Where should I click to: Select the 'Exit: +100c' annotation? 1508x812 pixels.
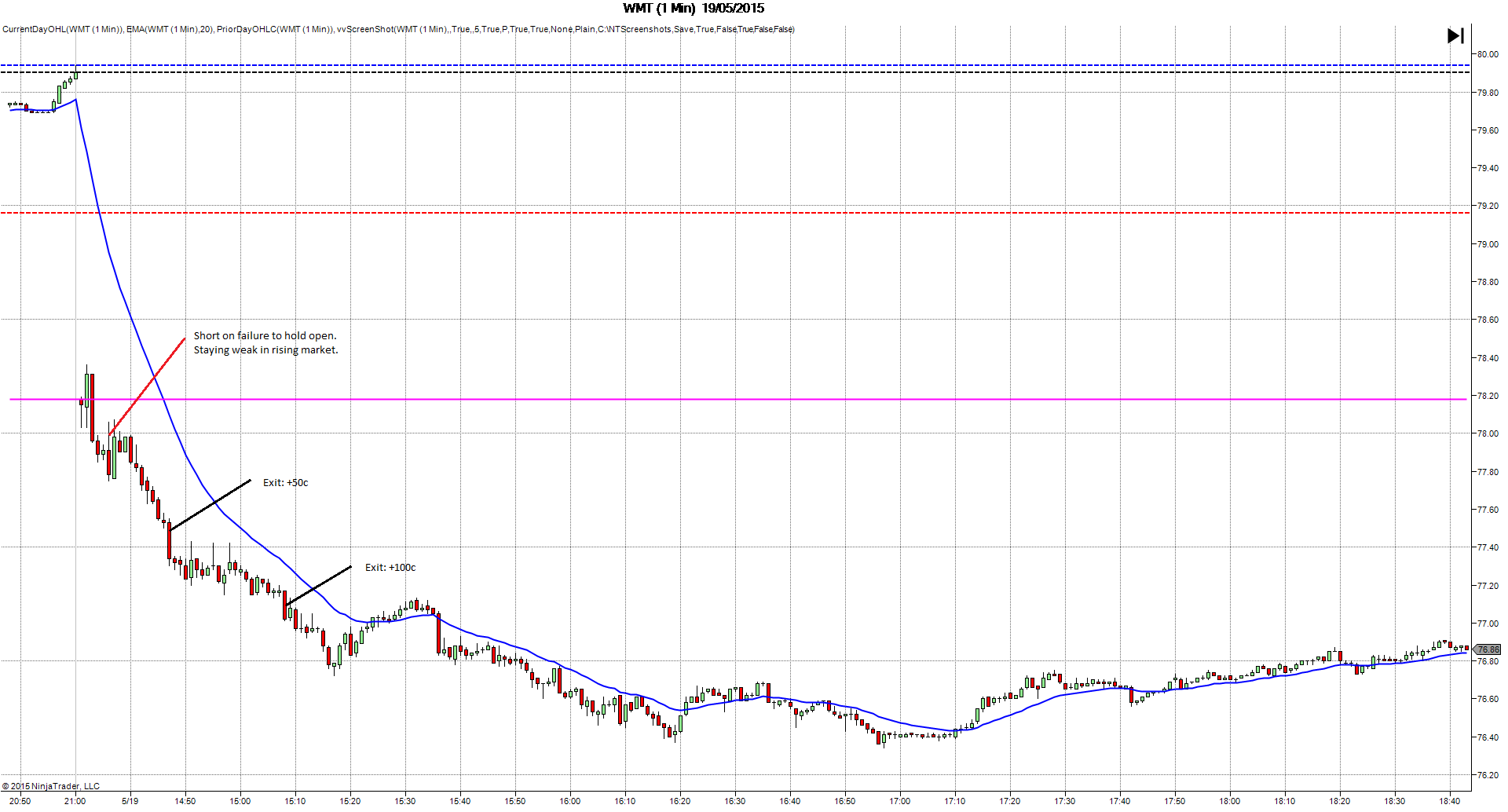coord(390,568)
